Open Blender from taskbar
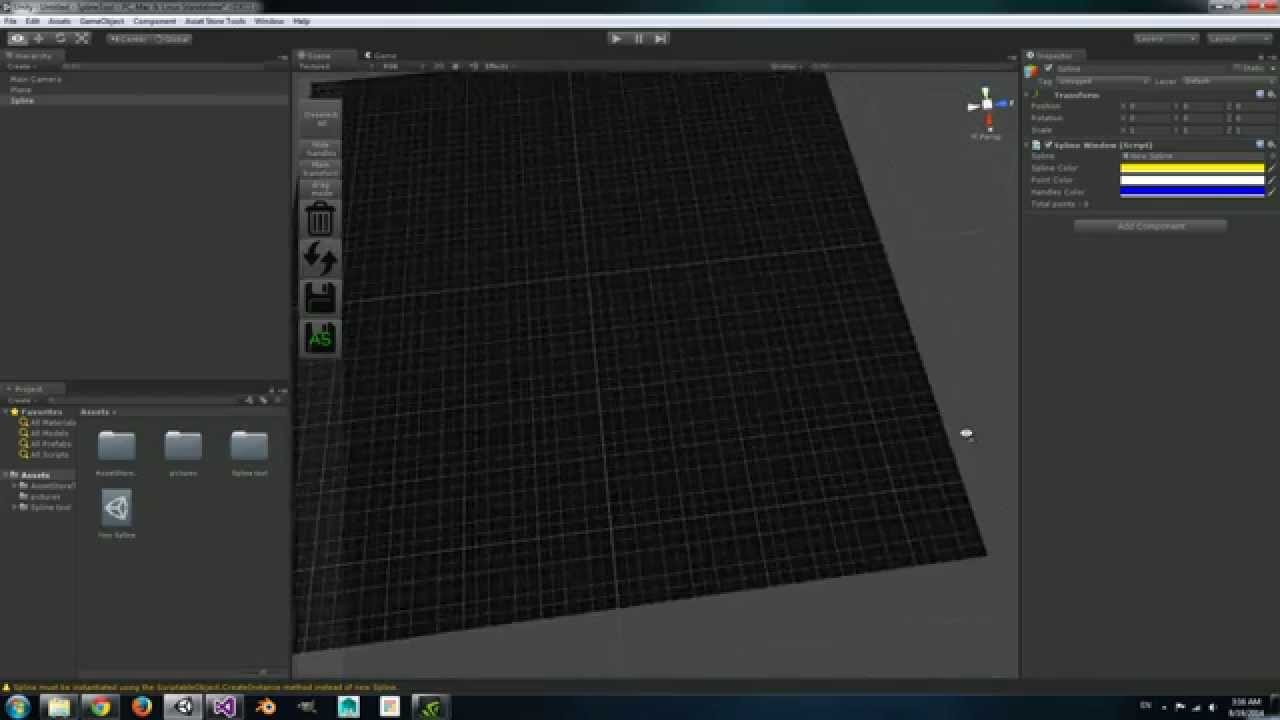Screen dimensions: 1280x720 click(x=266, y=707)
